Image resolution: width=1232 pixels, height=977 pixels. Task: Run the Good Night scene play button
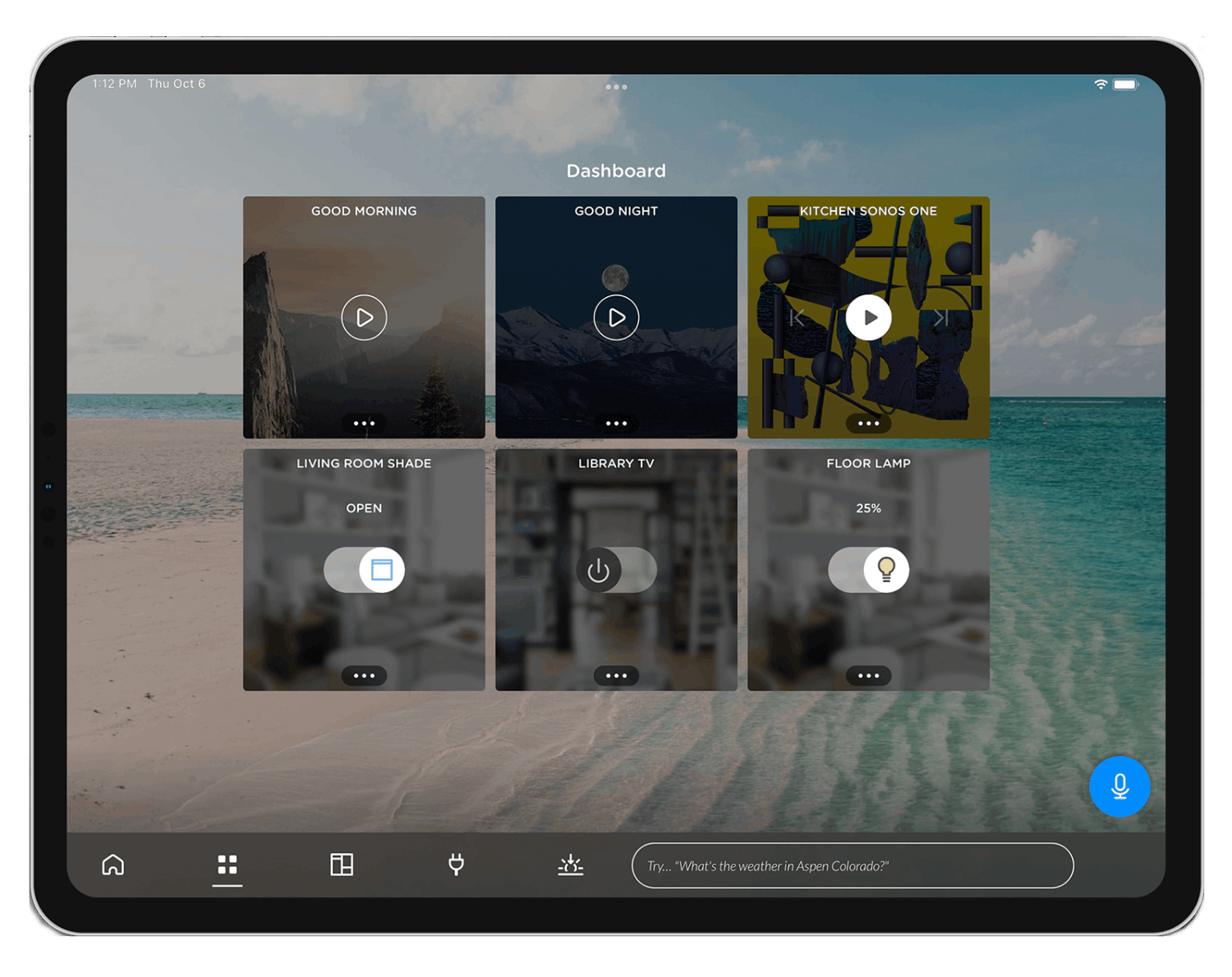click(x=616, y=318)
